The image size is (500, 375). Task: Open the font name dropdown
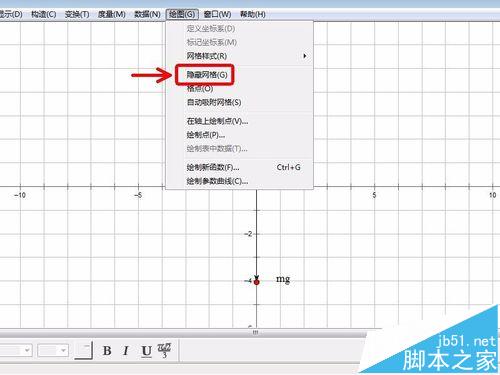point(27,350)
